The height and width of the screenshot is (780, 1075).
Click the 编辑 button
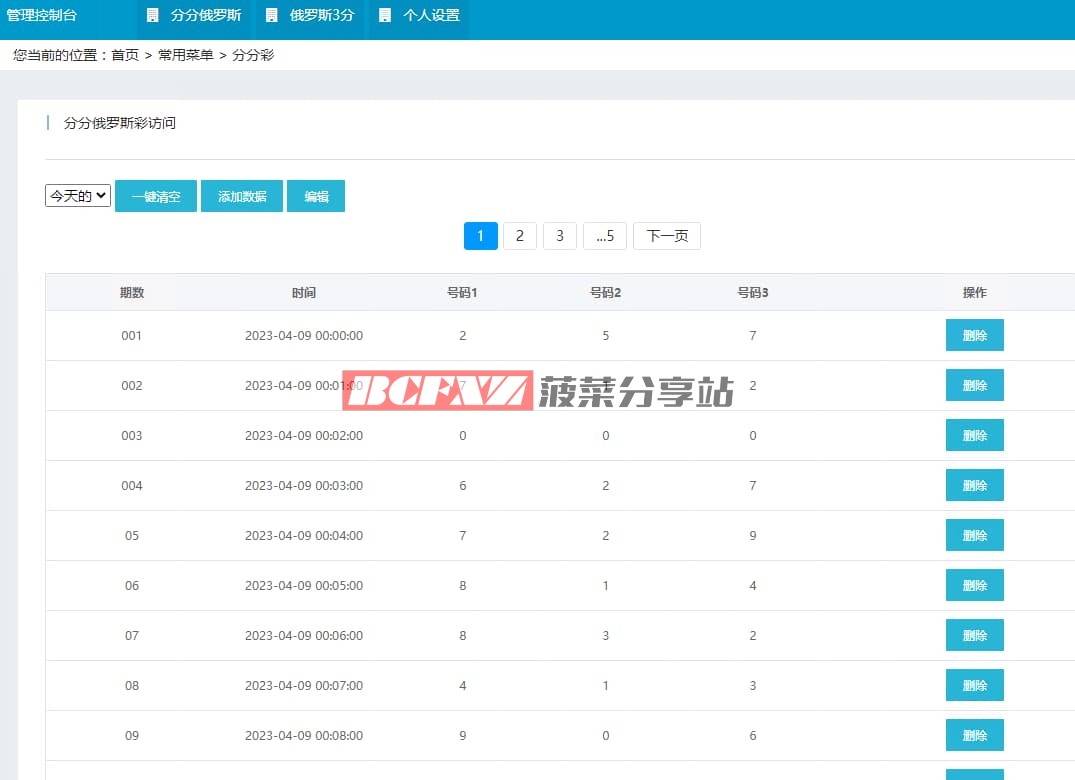pos(316,196)
